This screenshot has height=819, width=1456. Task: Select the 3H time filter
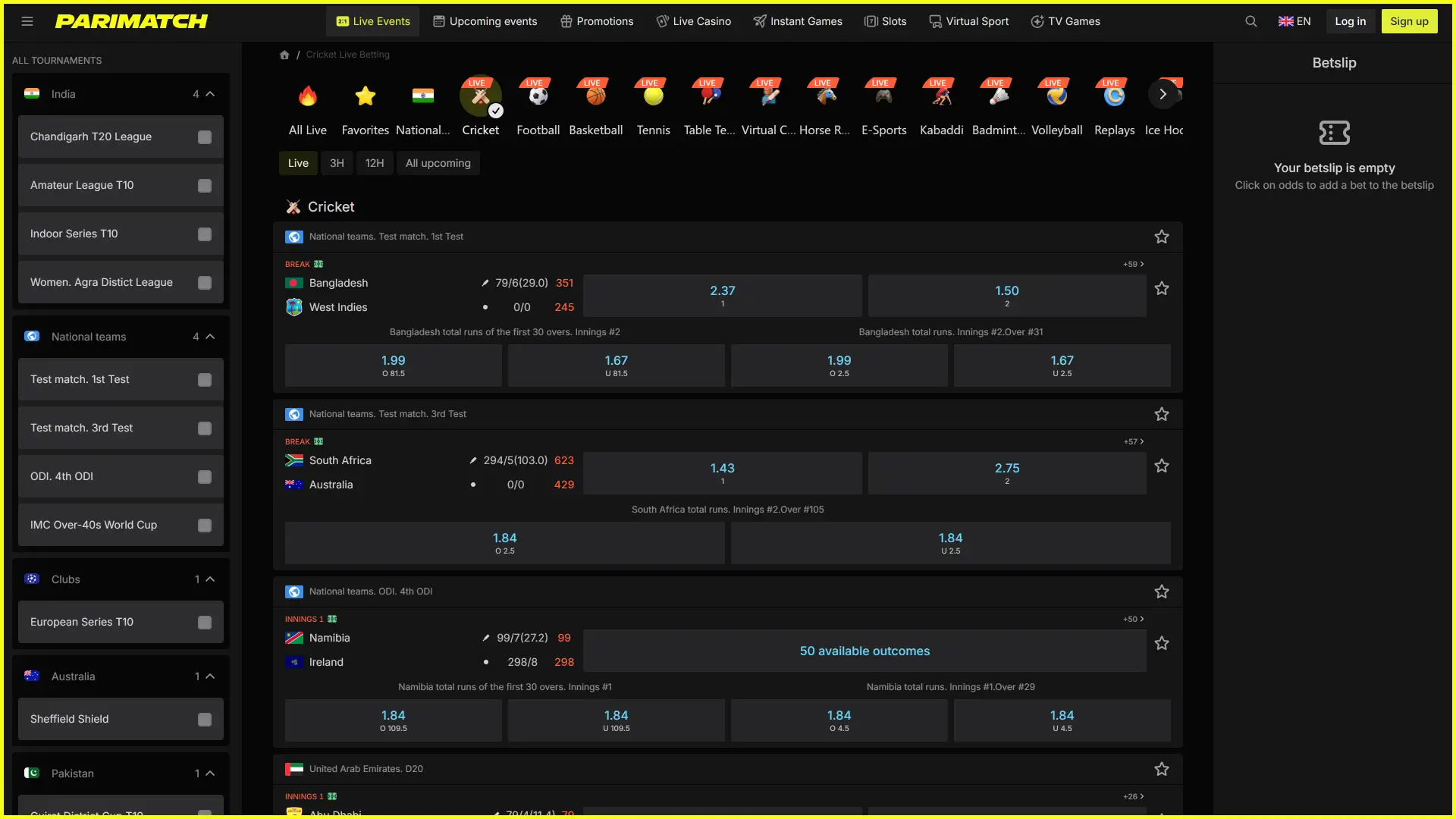click(337, 163)
